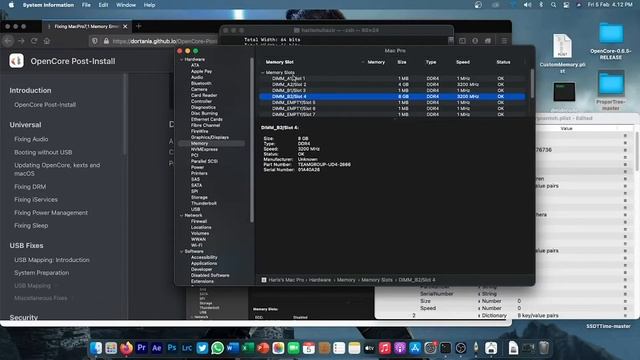
Task: Open Booting without USB link
Action: [43, 152]
